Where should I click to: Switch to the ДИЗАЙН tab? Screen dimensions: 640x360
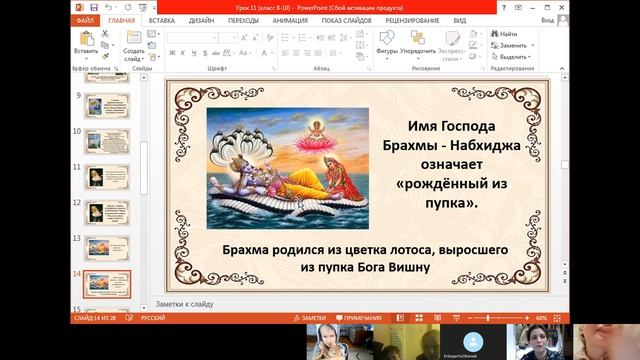coord(201,20)
